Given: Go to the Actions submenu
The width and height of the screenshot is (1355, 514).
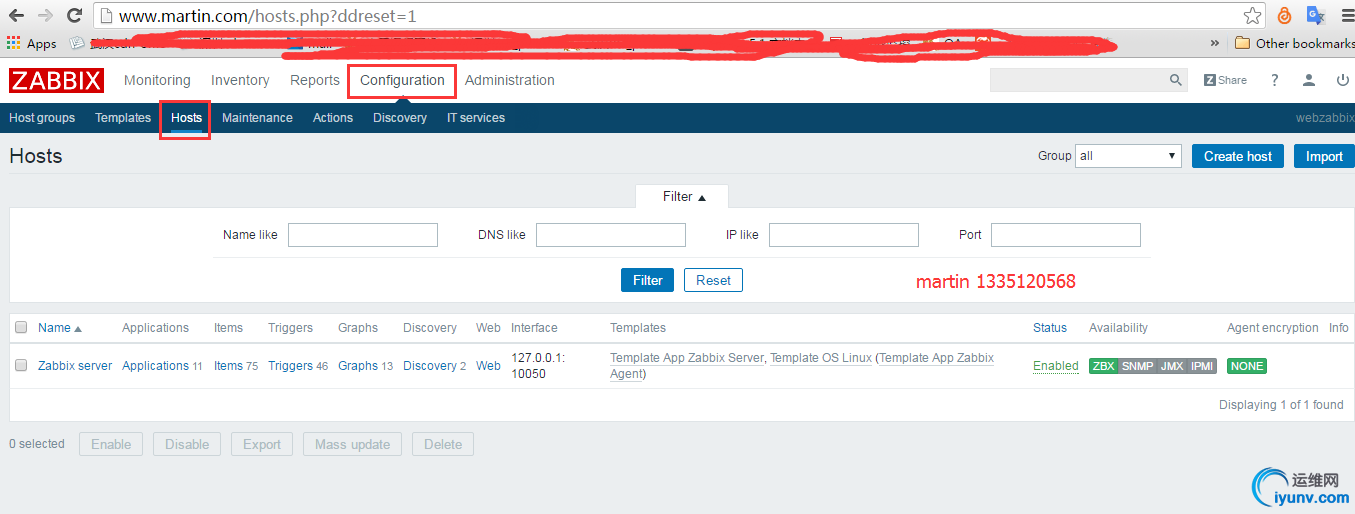Looking at the screenshot, I should [x=333, y=118].
